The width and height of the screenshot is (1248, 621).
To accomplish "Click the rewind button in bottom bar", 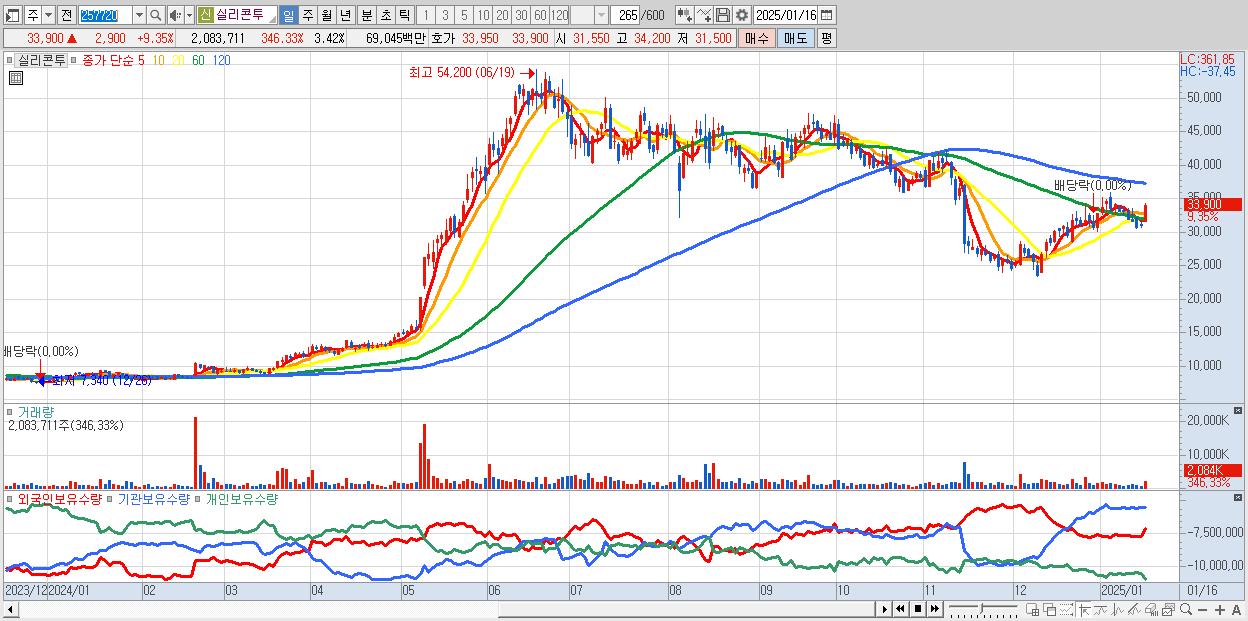I will pos(900,609).
